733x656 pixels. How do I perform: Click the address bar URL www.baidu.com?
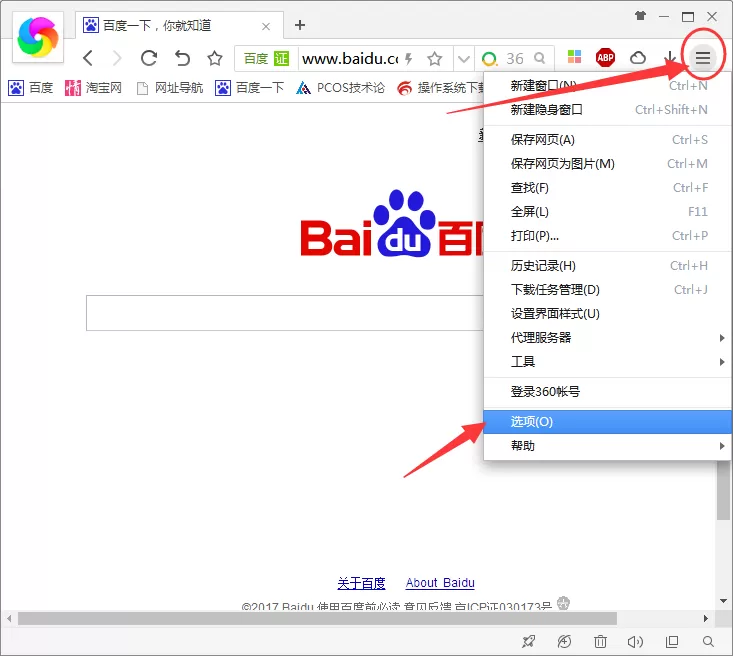pyautogui.click(x=350, y=58)
